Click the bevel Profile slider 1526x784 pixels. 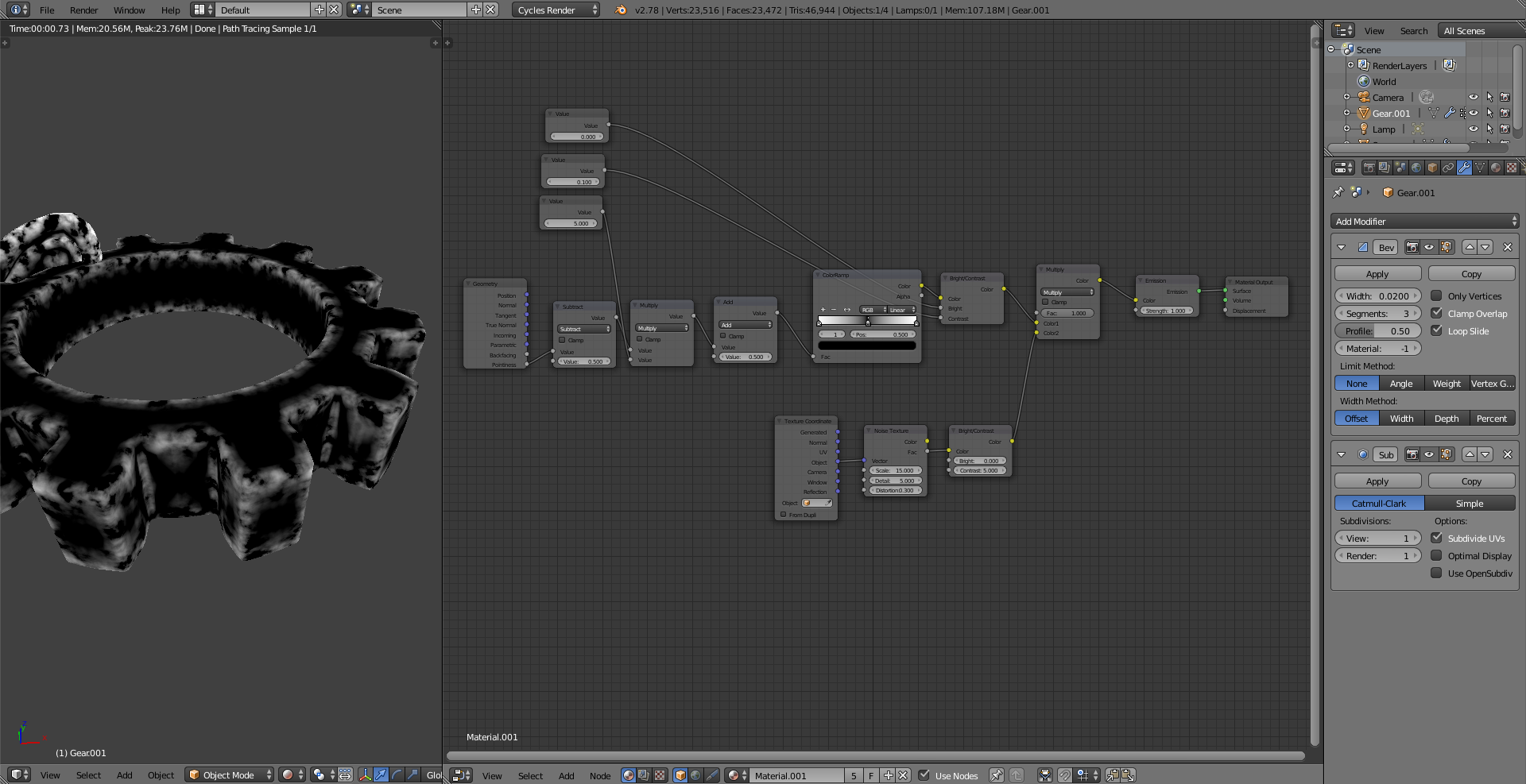[x=1377, y=330]
